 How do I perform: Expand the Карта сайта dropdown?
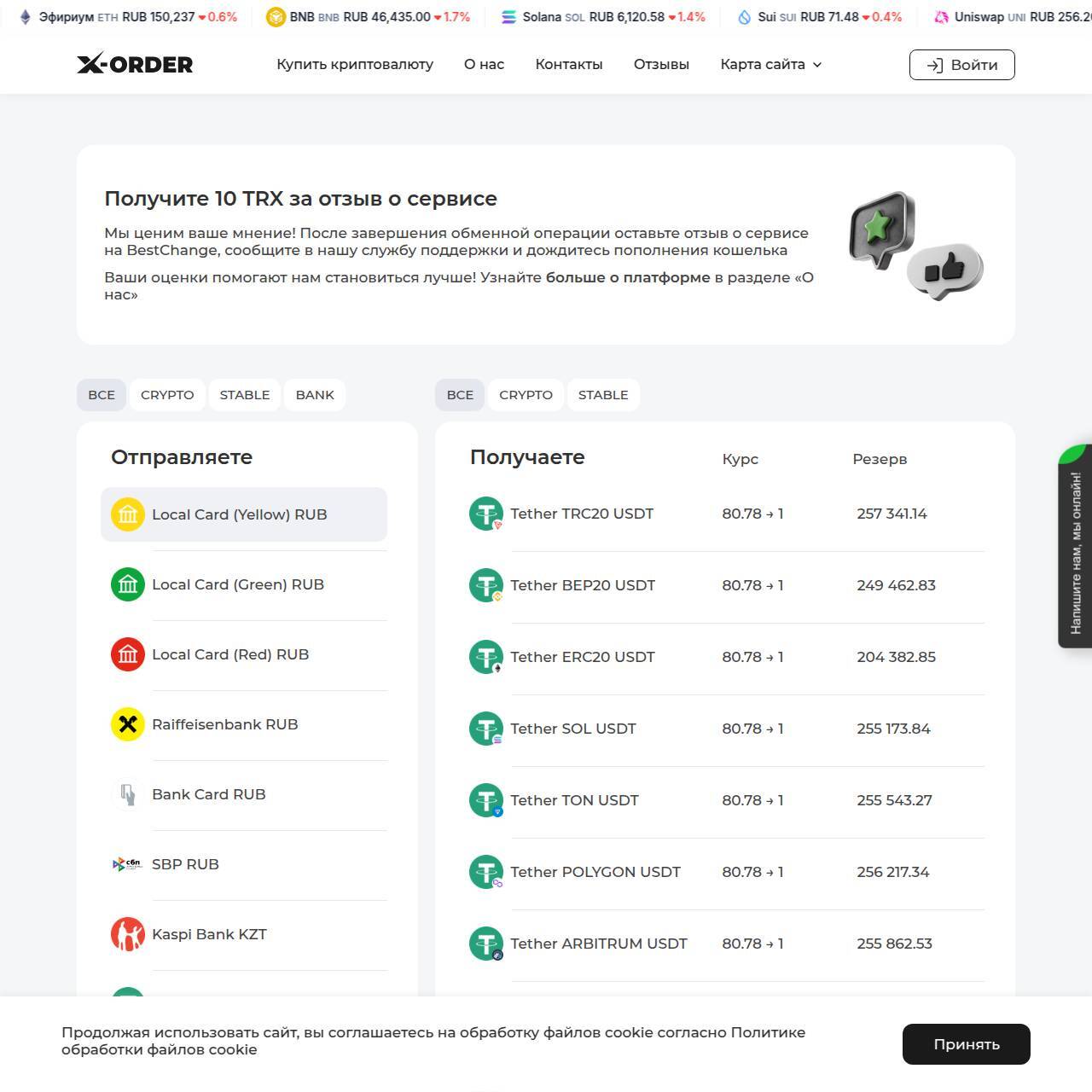pyautogui.click(x=770, y=64)
